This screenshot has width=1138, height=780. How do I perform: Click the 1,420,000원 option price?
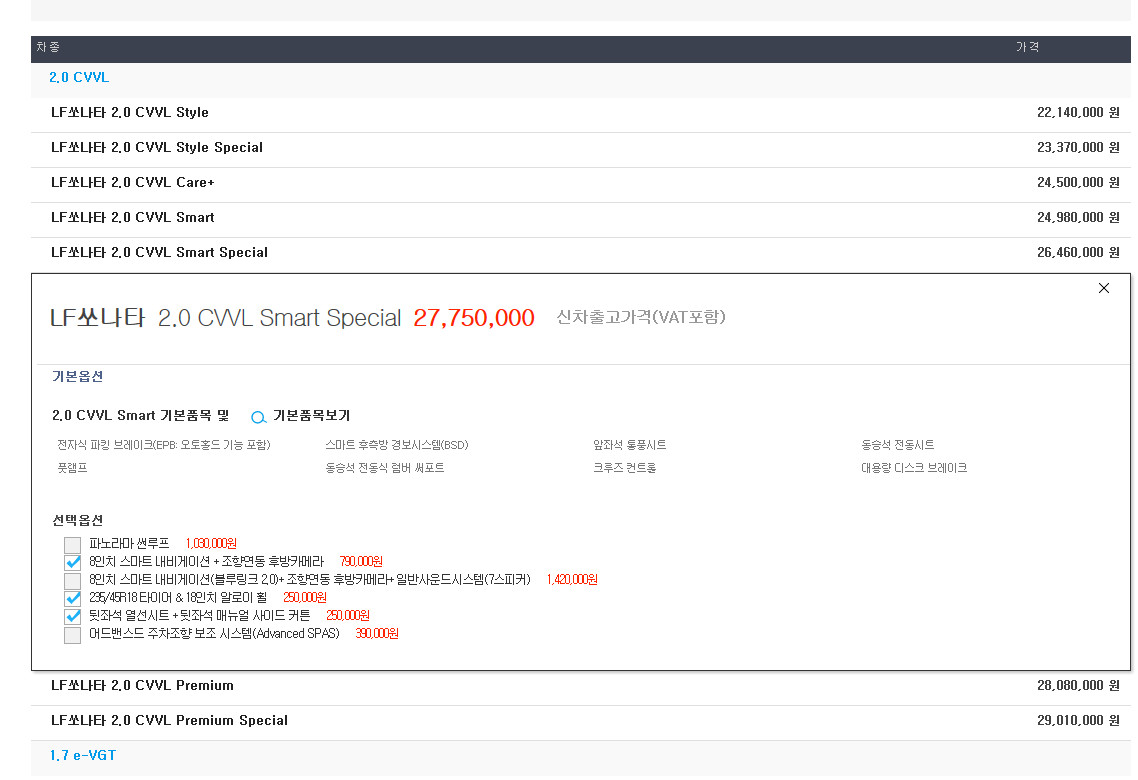click(x=573, y=580)
